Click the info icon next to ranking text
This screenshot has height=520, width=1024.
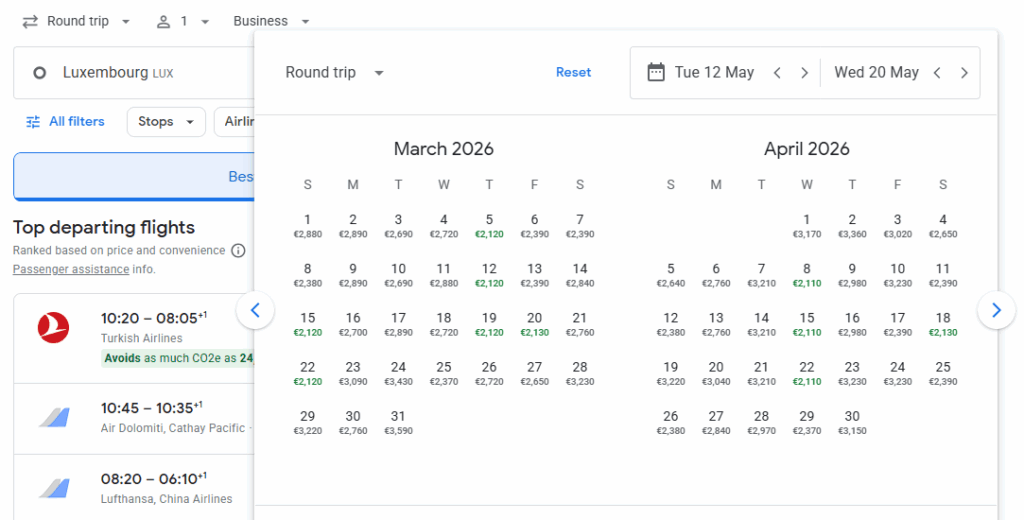coord(238,250)
